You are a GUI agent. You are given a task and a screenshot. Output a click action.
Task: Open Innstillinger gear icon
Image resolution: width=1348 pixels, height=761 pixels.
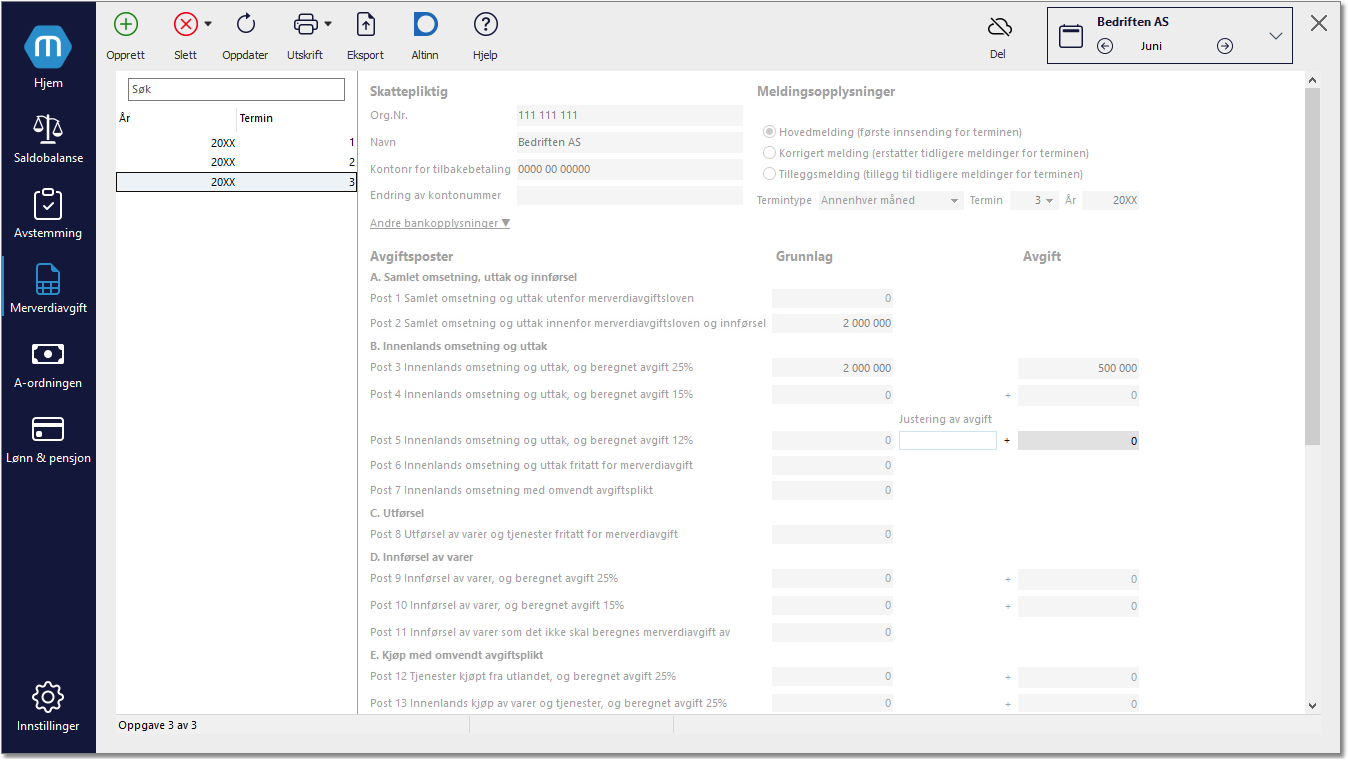pyautogui.click(x=48, y=697)
